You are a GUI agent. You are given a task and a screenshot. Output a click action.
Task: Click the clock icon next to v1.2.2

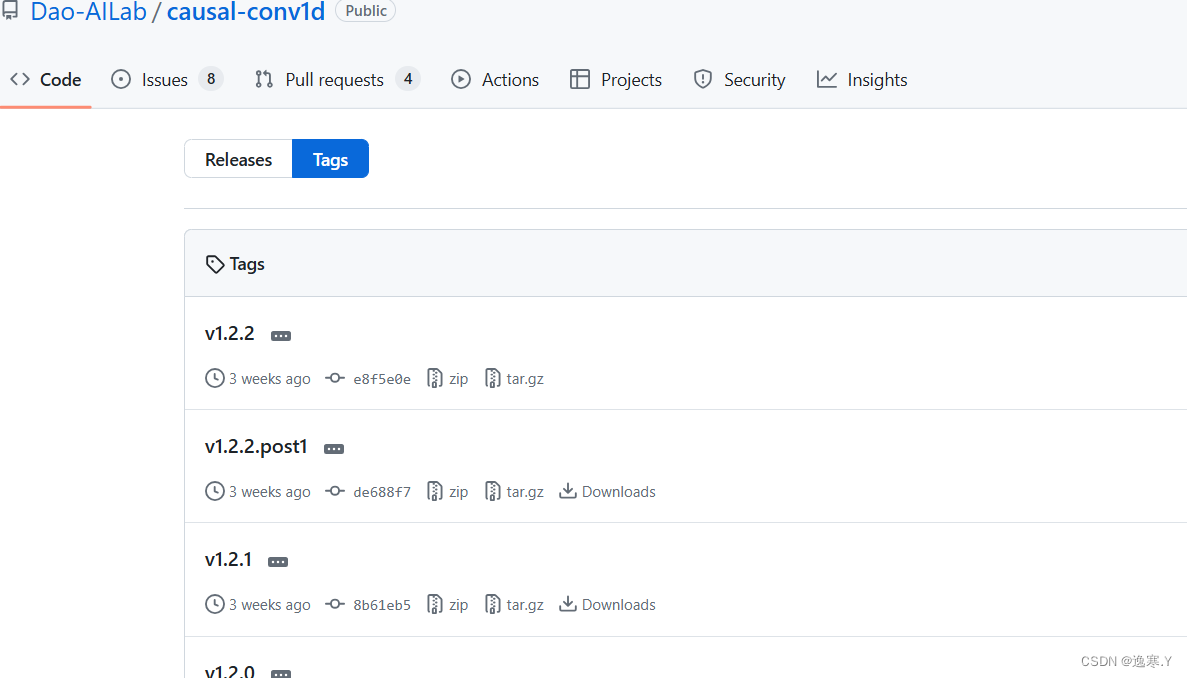(x=214, y=378)
